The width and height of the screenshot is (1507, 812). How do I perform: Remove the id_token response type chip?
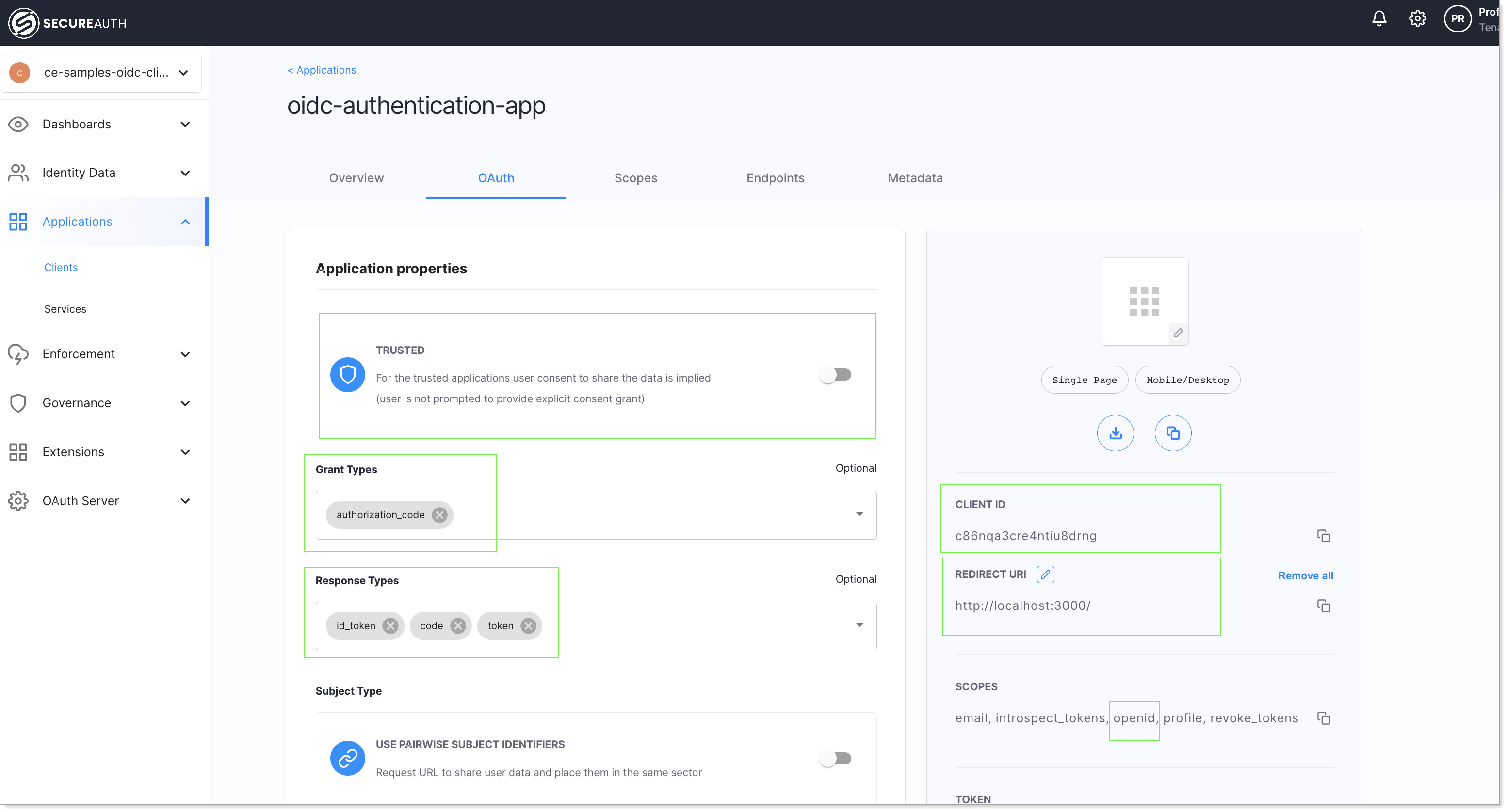pyautogui.click(x=390, y=625)
